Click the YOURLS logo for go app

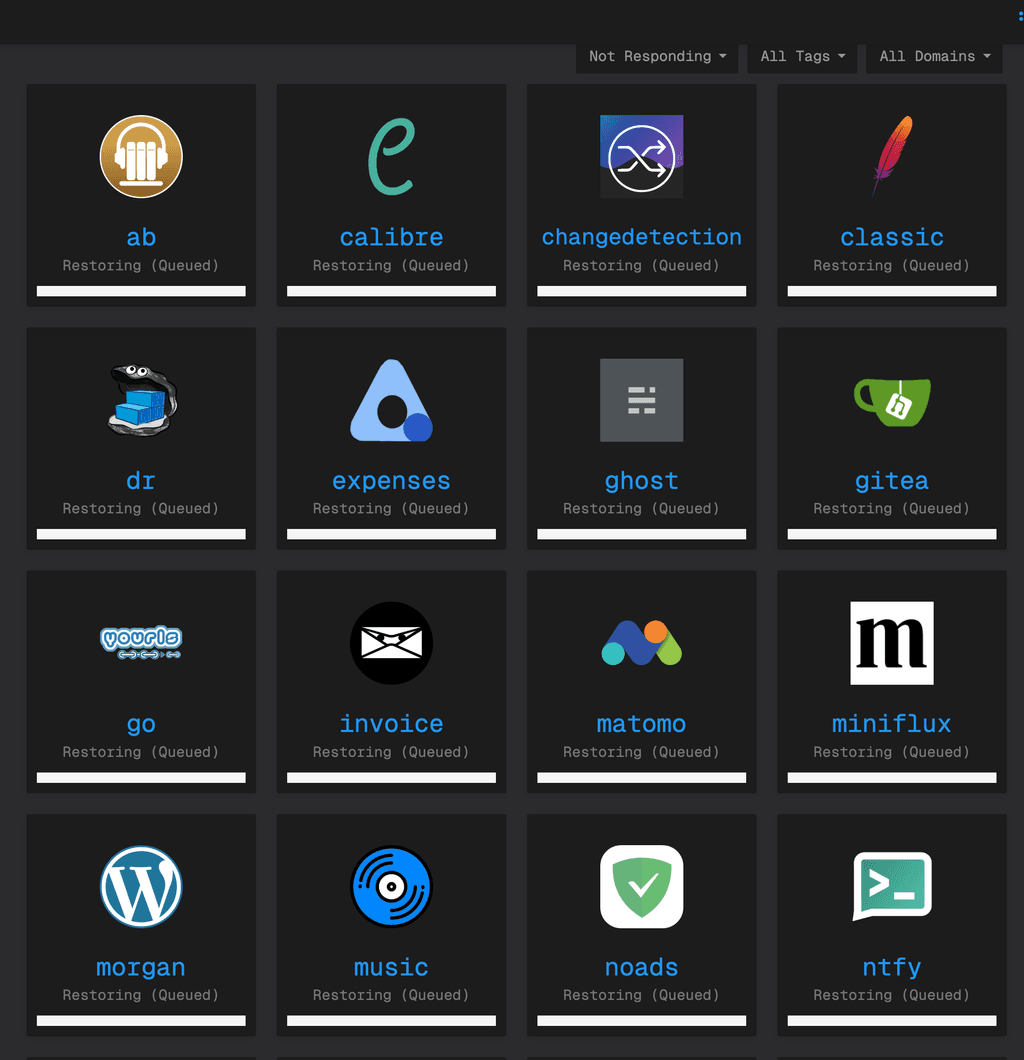click(x=141, y=642)
